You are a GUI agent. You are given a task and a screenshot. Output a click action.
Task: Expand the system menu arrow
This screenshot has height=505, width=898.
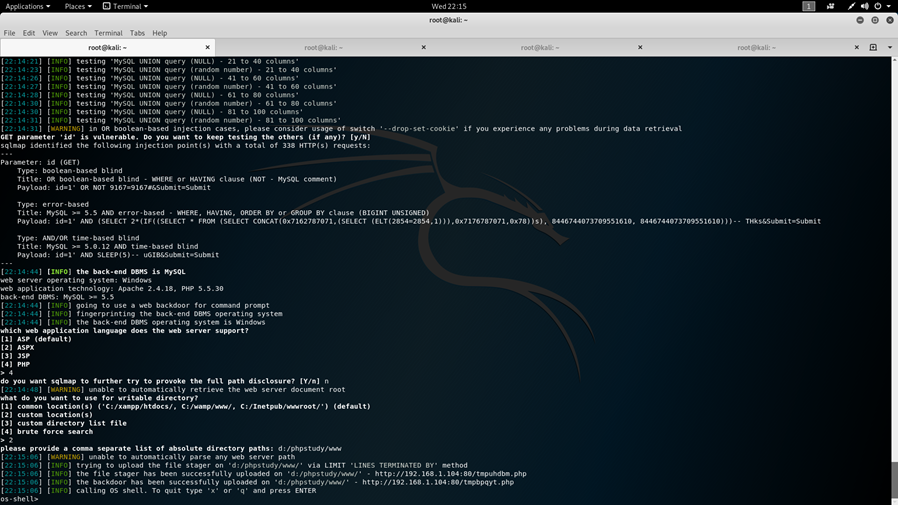point(889,6)
